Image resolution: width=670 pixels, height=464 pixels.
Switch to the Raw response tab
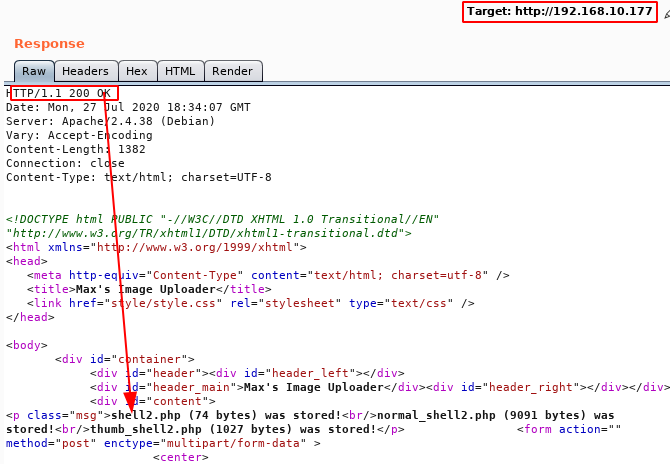click(34, 71)
